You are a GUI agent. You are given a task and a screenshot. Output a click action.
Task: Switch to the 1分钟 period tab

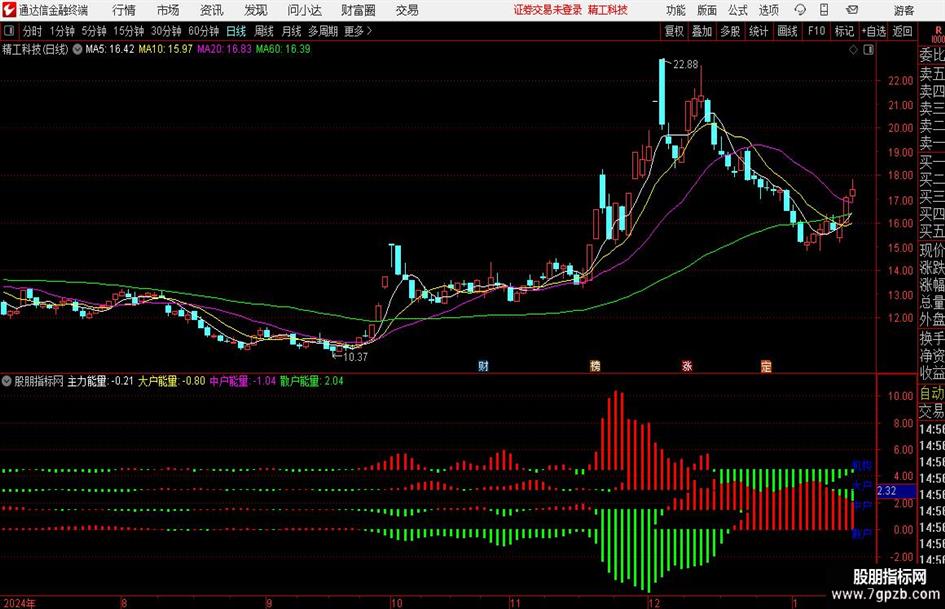[62, 31]
